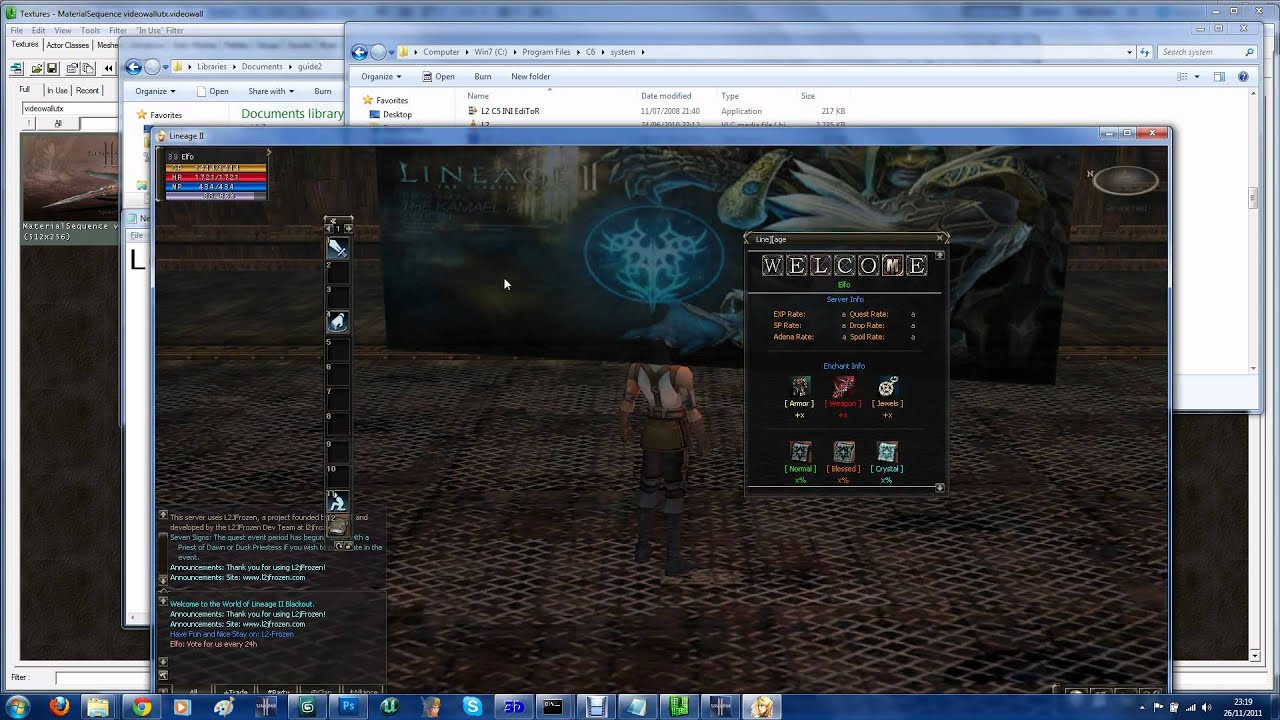
Task: Click the 'system' breadcrumb in address bar
Action: (x=622, y=52)
